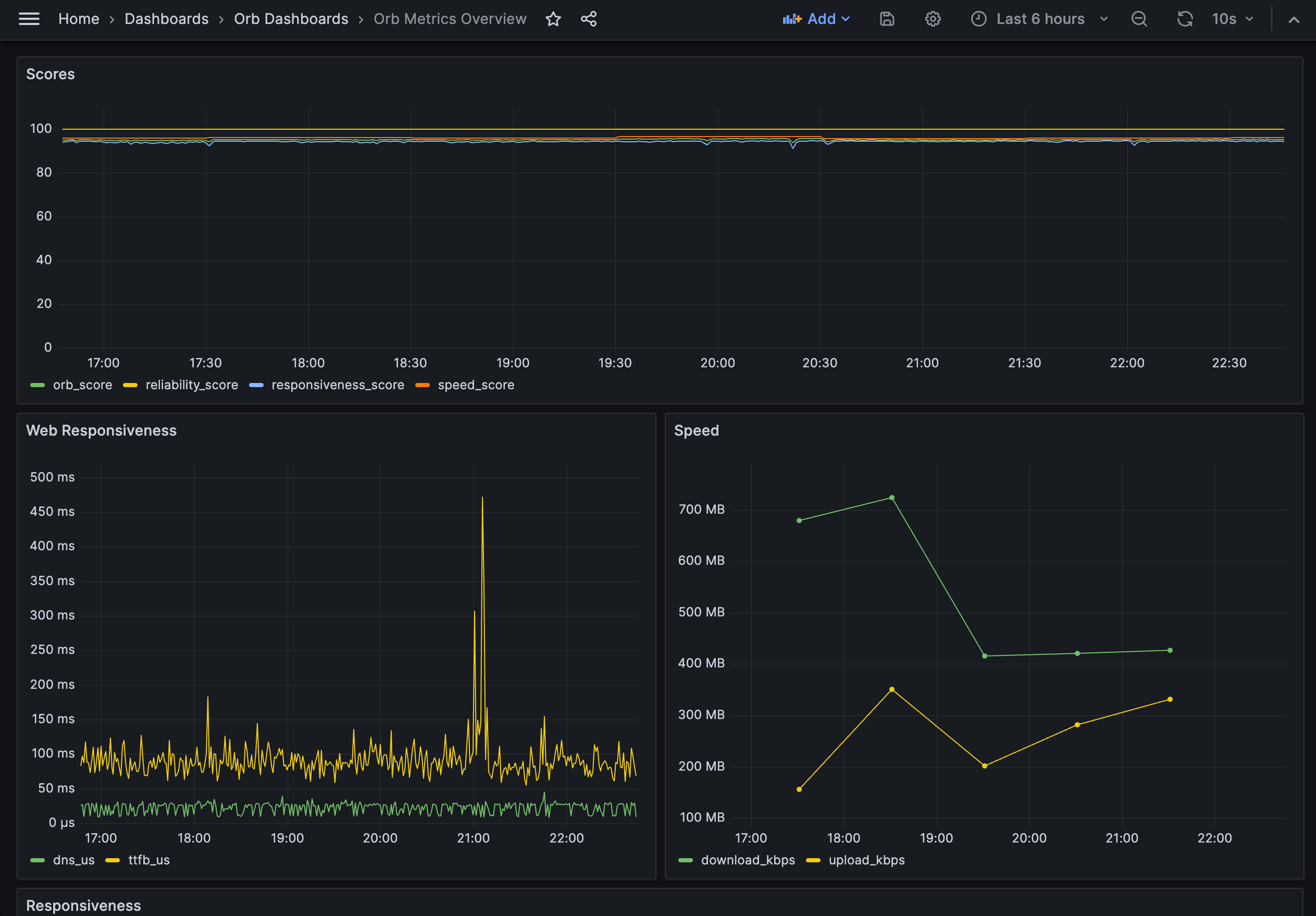Share the current dashboard

(x=588, y=19)
